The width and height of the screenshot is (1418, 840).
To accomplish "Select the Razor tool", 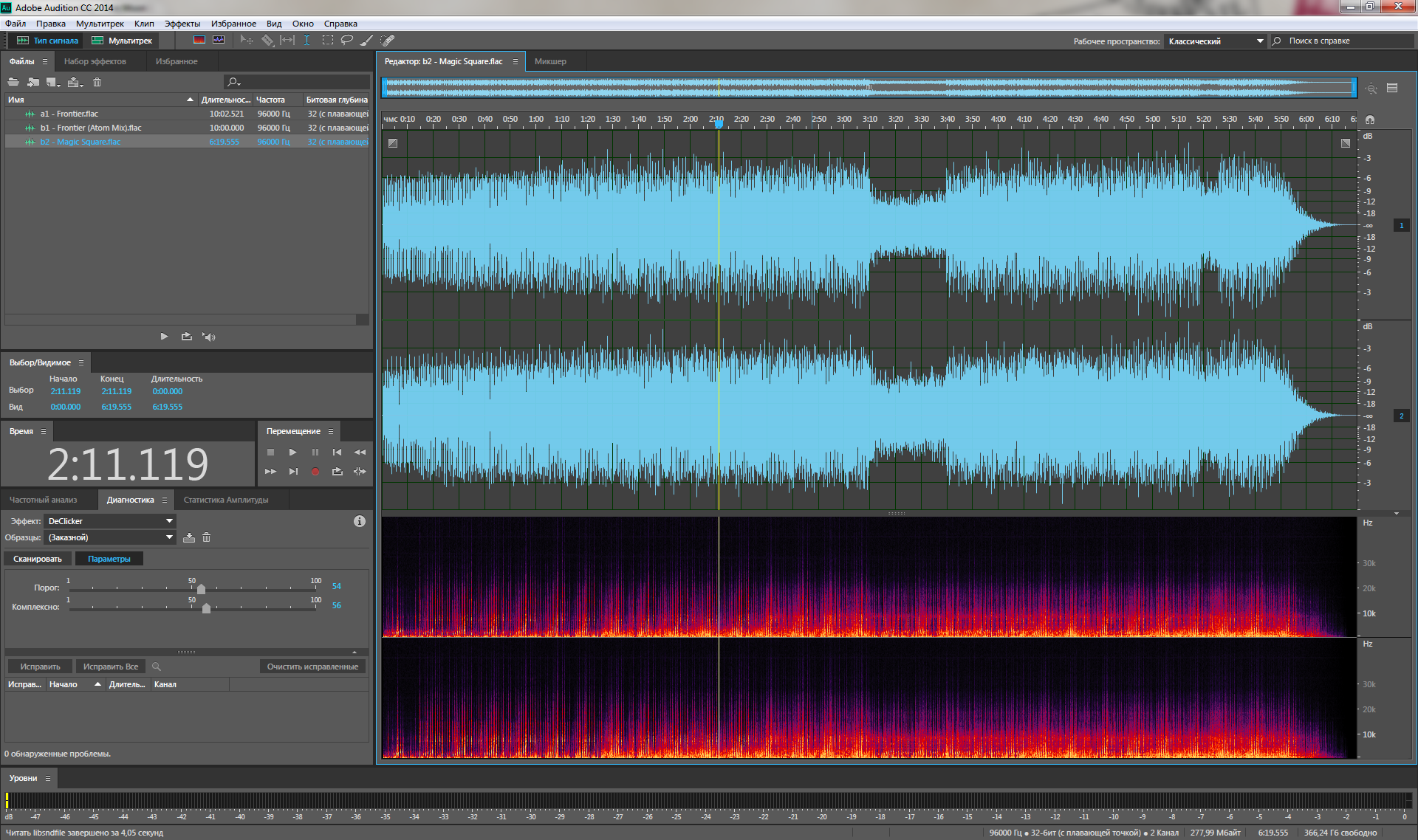I will pyautogui.click(x=267, y=40).
